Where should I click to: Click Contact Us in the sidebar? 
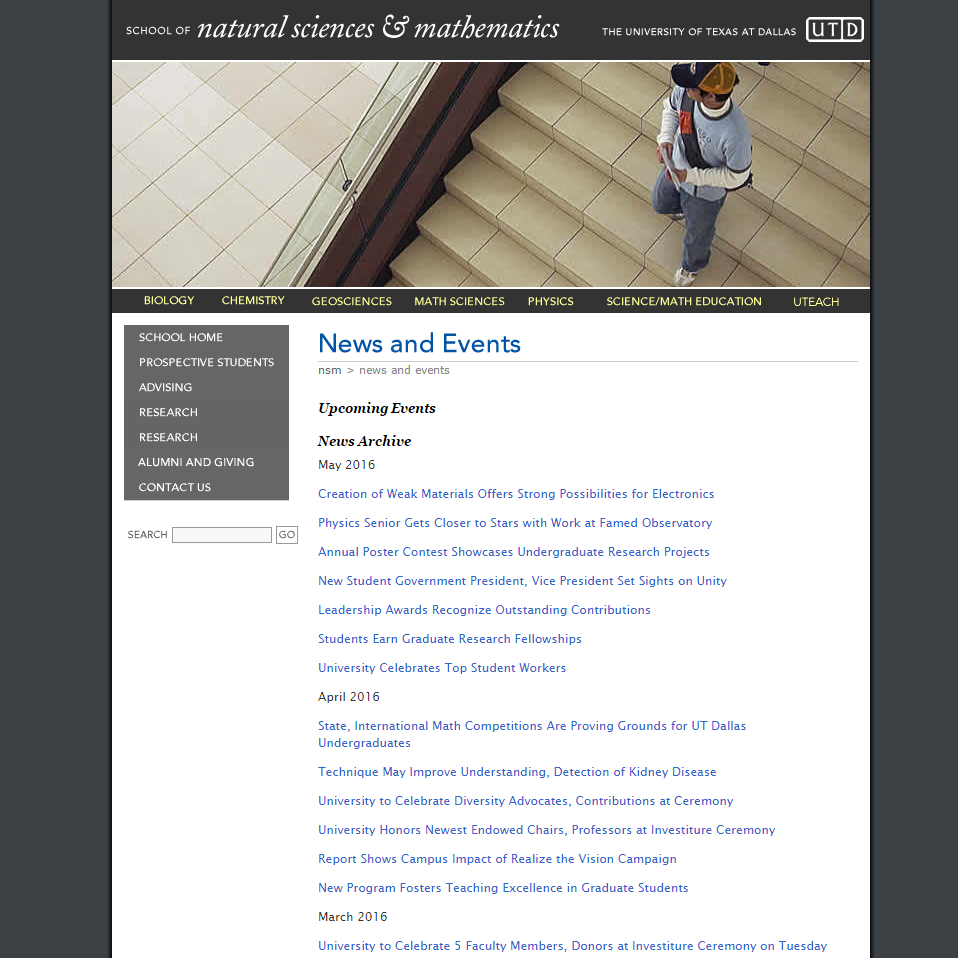[x=175, y=488]
